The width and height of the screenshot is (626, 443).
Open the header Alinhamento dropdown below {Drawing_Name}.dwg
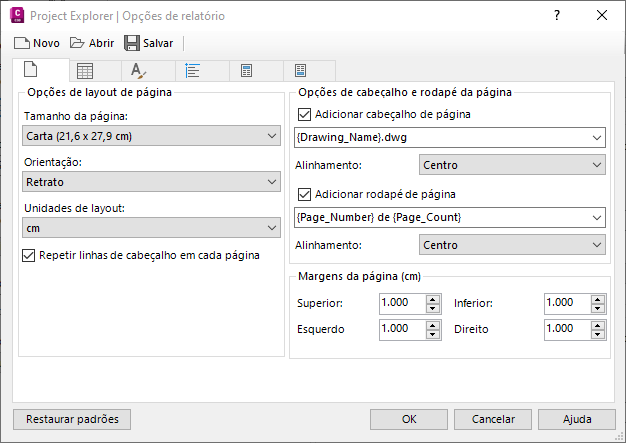pyautogui.click(x=511, y=165)
